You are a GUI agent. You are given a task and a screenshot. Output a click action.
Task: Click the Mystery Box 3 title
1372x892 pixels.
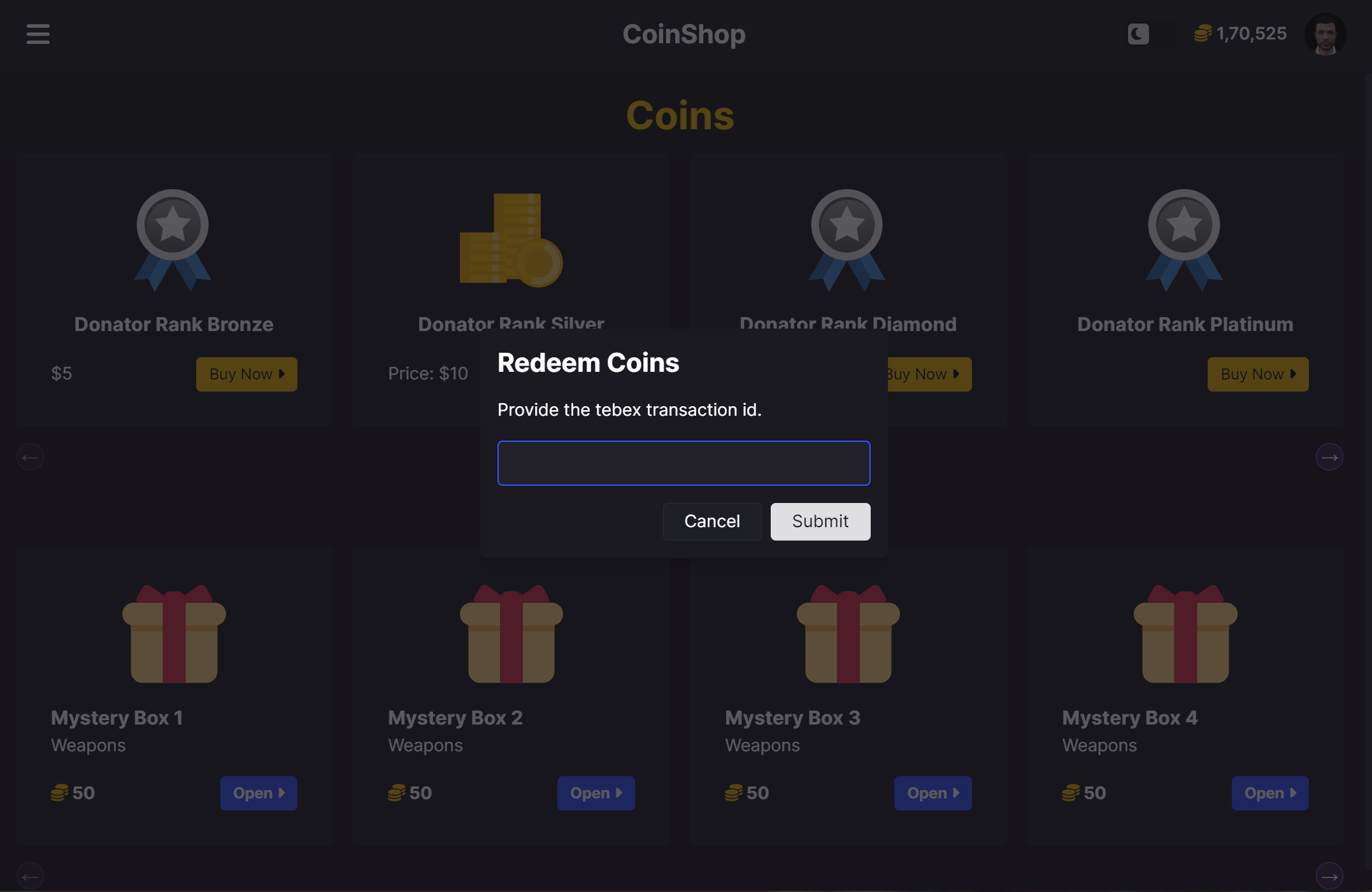tap(793, 718)
